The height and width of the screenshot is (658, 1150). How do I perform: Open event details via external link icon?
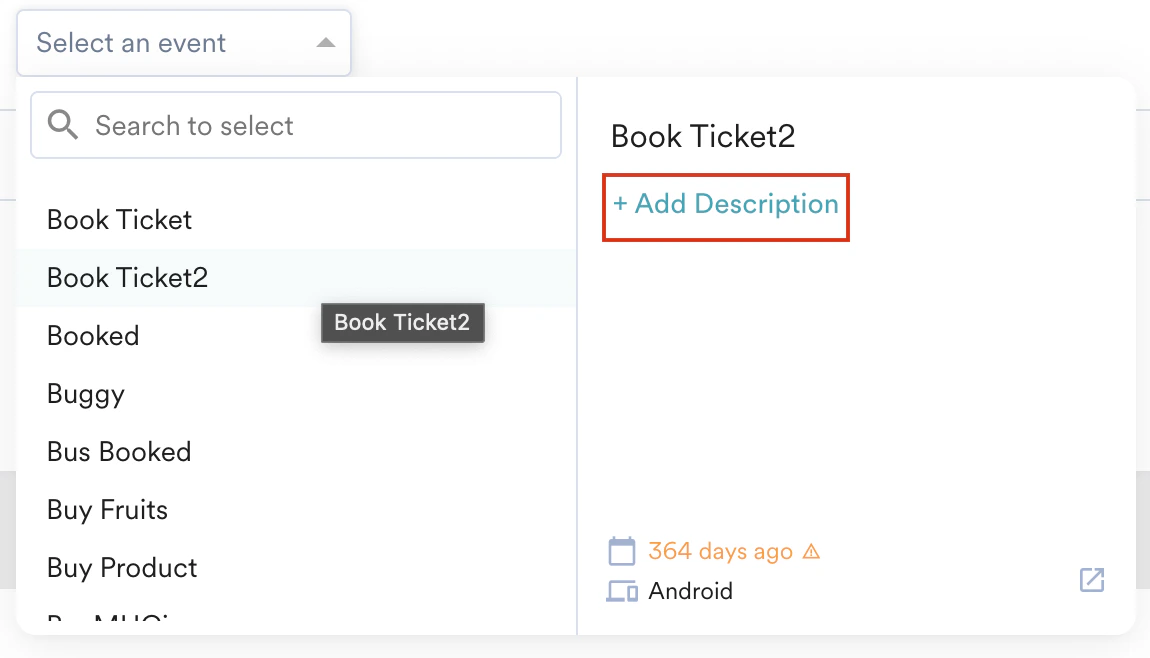coord(1091,580)
